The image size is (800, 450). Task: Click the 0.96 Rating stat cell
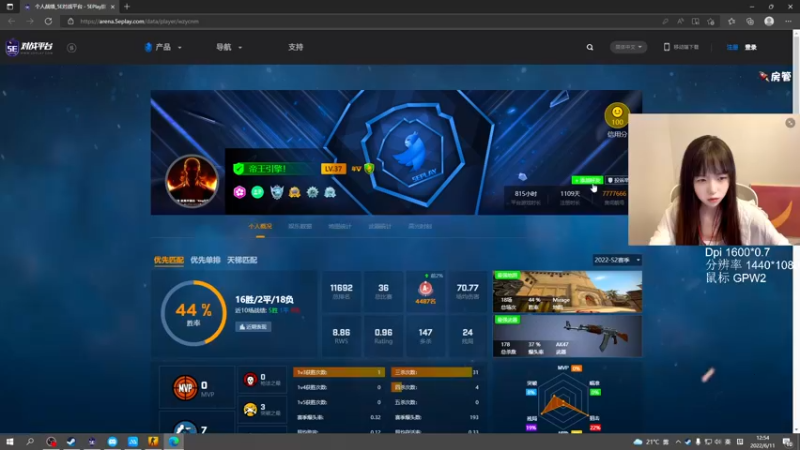coord(383,335)
